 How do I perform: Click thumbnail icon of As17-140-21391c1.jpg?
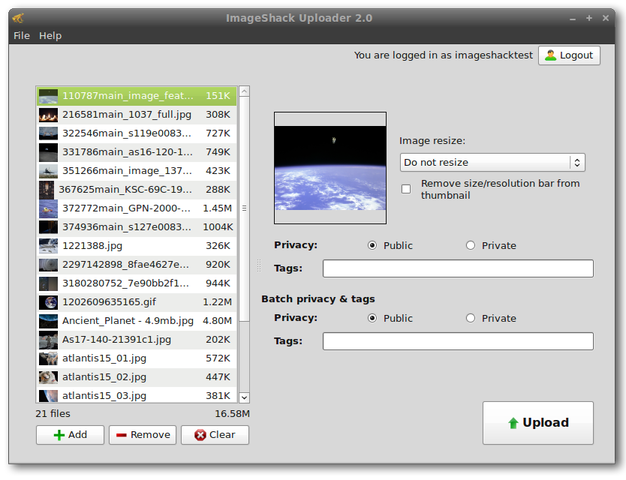tap(48, 340)
